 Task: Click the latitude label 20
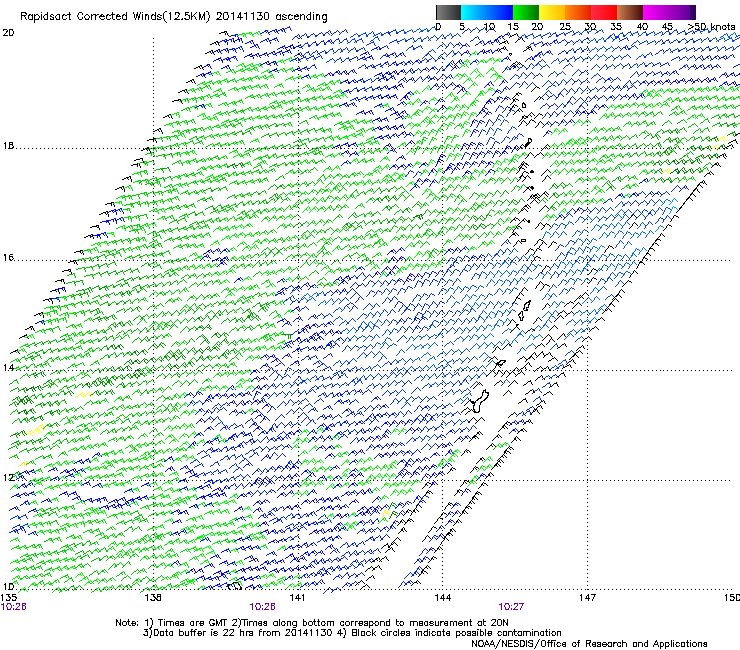point(8,33)
